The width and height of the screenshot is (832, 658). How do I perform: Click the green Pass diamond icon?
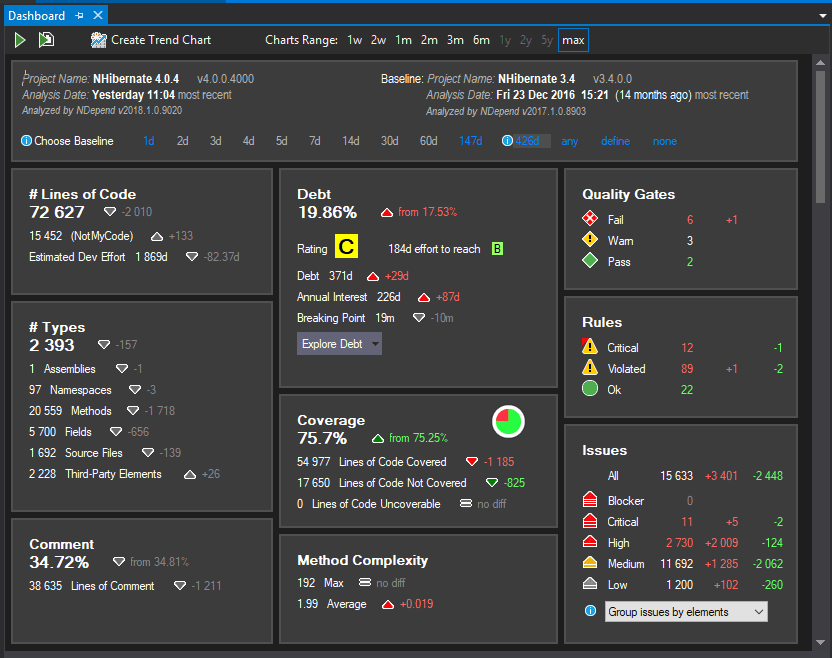(590, 261)
